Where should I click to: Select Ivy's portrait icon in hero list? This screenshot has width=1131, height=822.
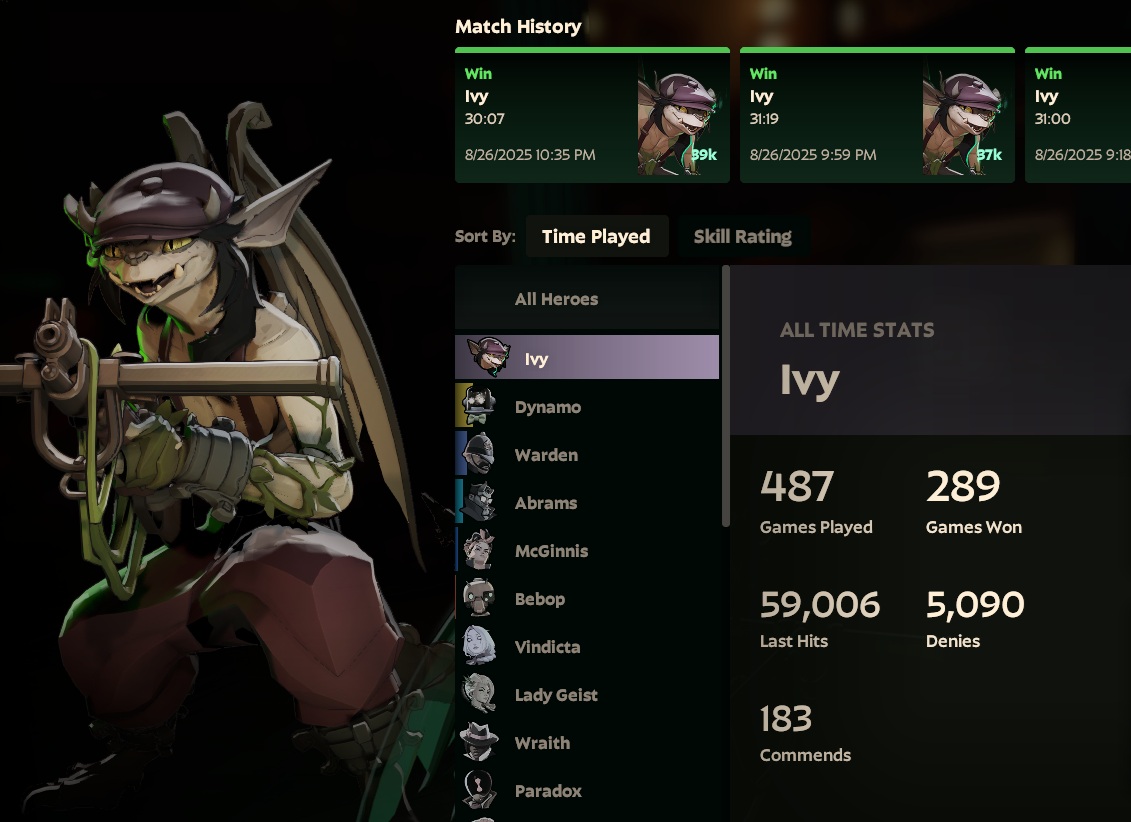pyautogui.click(x=488, y=357)
